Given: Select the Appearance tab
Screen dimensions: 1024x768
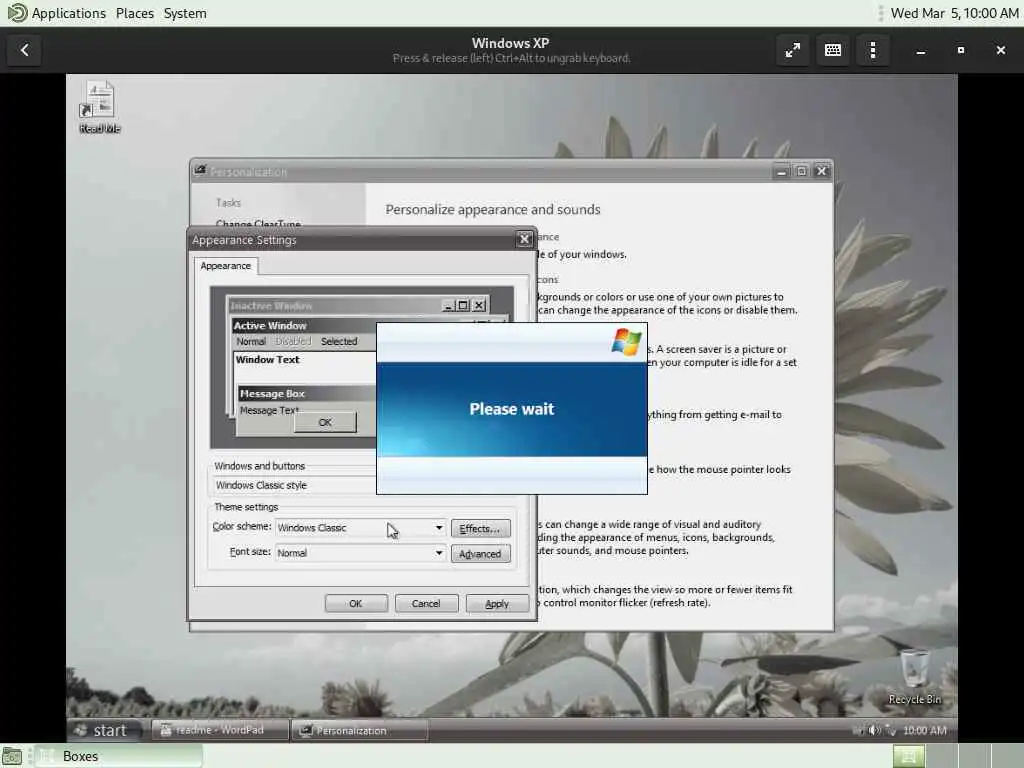Looking at the screenshot, I should pyautogui.click(x=225, y=266).
